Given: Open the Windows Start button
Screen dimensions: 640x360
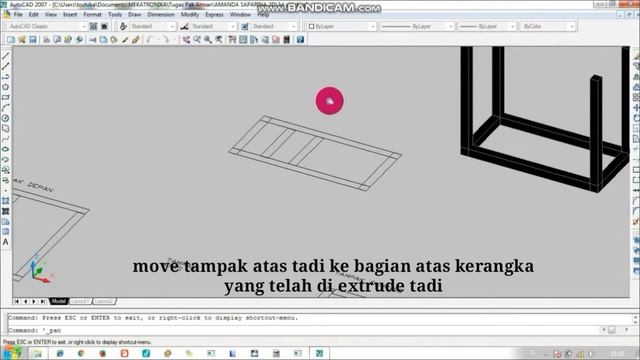Looking at the screenshot, I should (11, 353).
